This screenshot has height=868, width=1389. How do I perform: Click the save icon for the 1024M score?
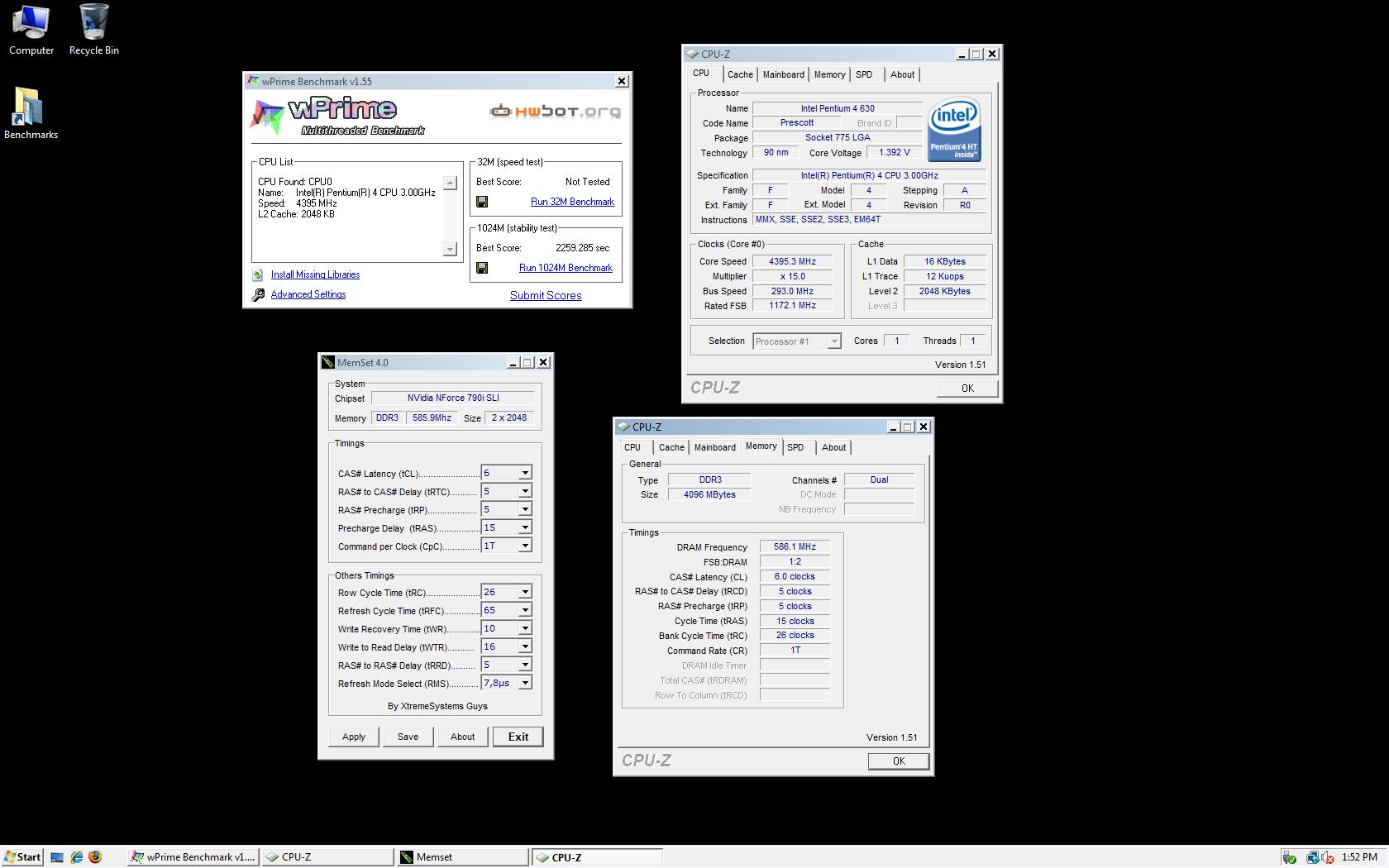point(482,268)
